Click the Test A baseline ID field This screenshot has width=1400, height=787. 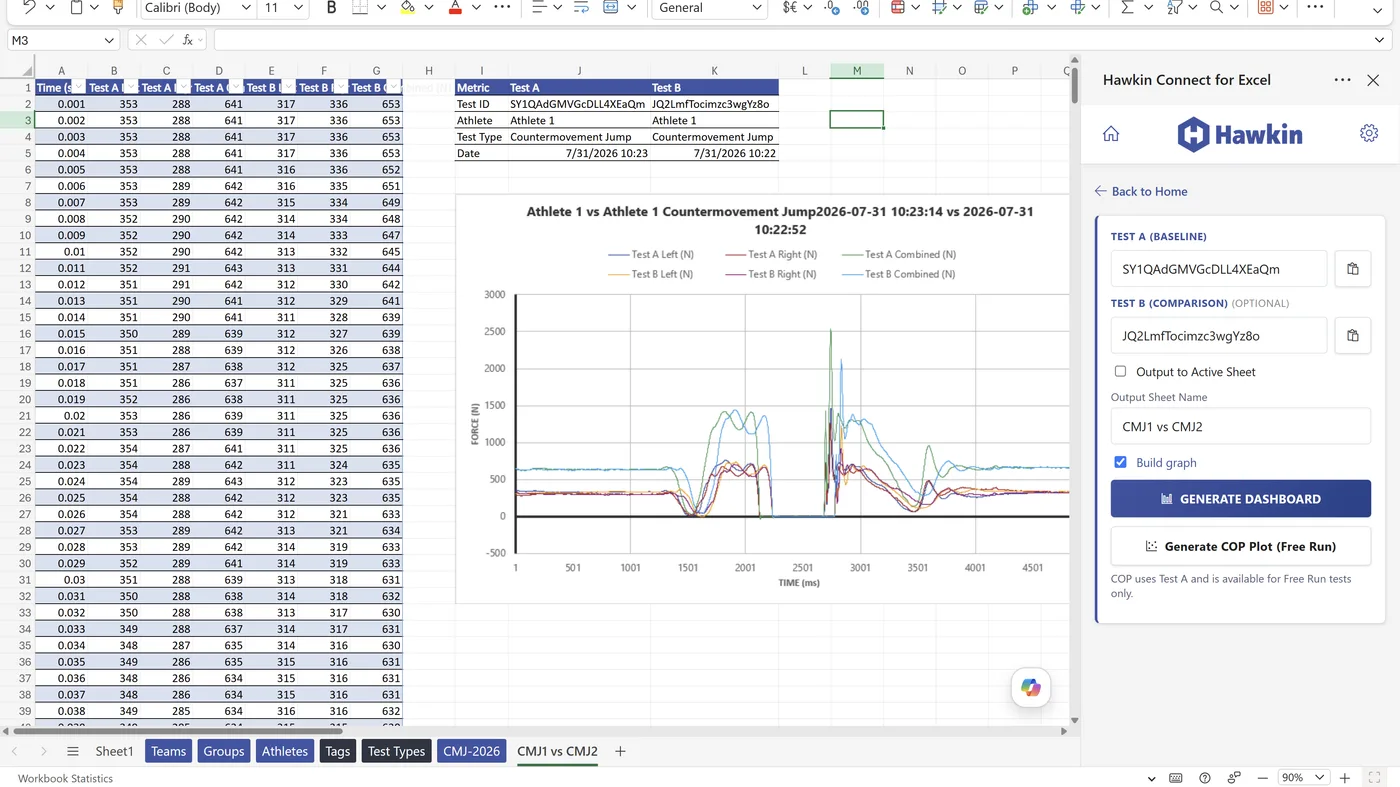point(1219,269)
